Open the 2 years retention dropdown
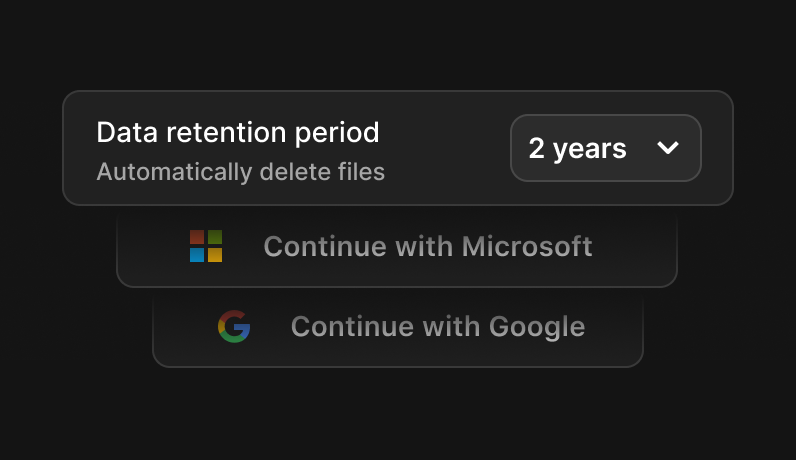The image size is (796, 460). (606, 148)
